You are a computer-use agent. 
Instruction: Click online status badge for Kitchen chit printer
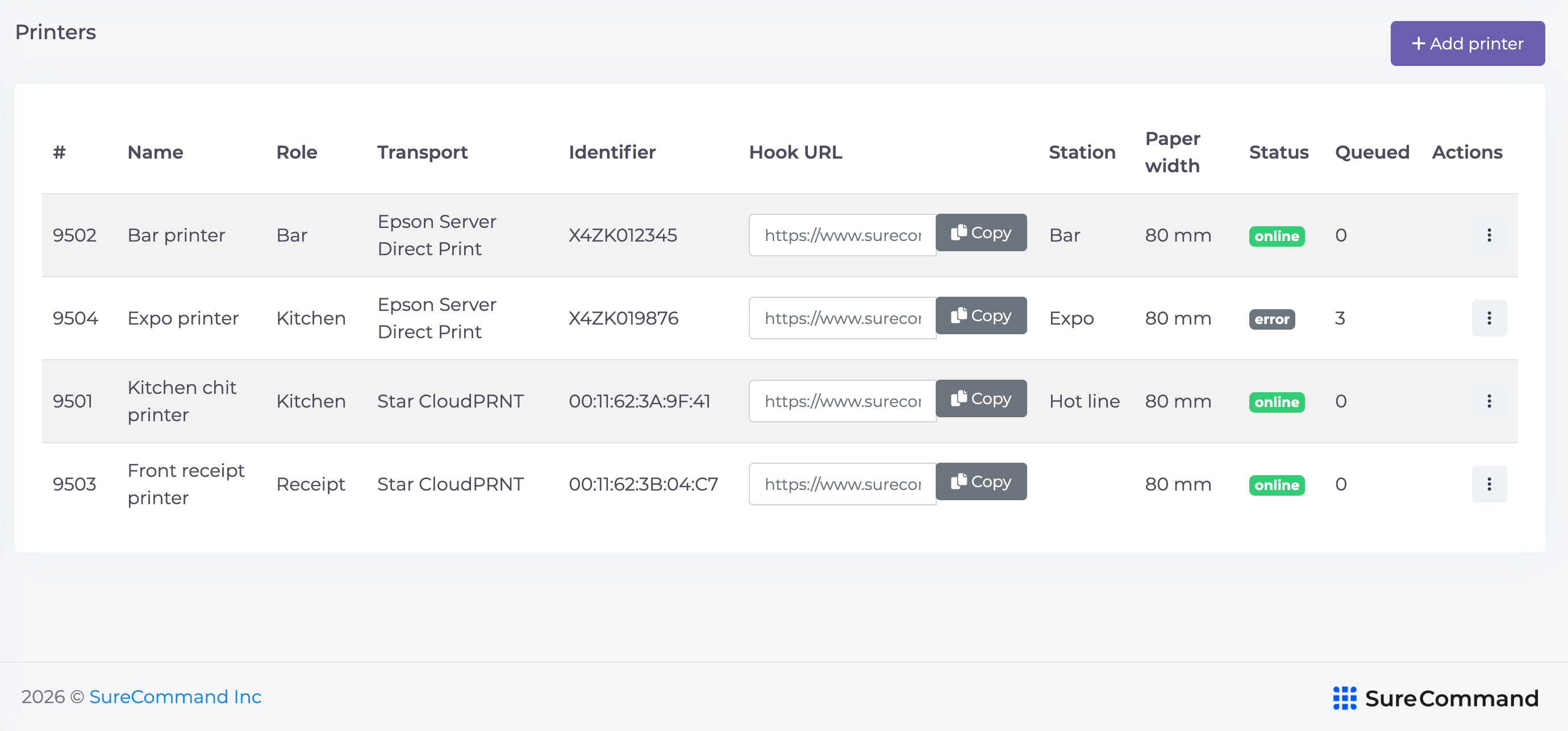[1277, 402]
